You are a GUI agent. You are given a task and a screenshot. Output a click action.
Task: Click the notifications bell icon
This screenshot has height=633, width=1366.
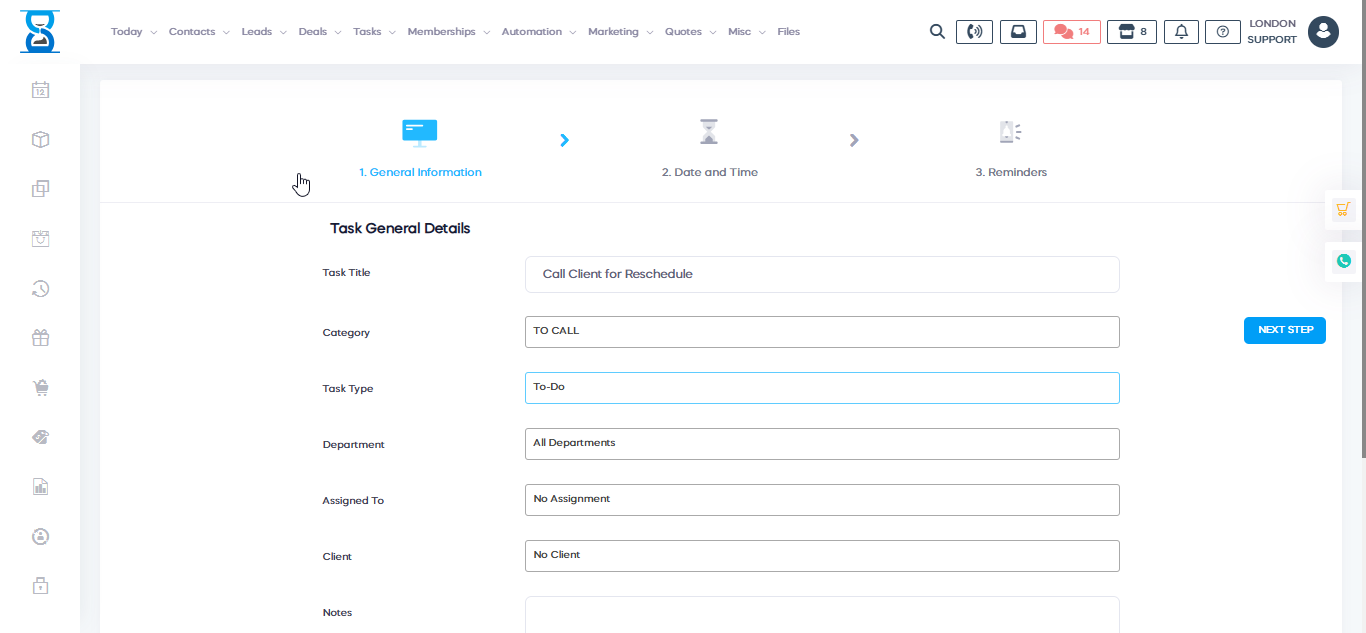[x=1181, y=32]
